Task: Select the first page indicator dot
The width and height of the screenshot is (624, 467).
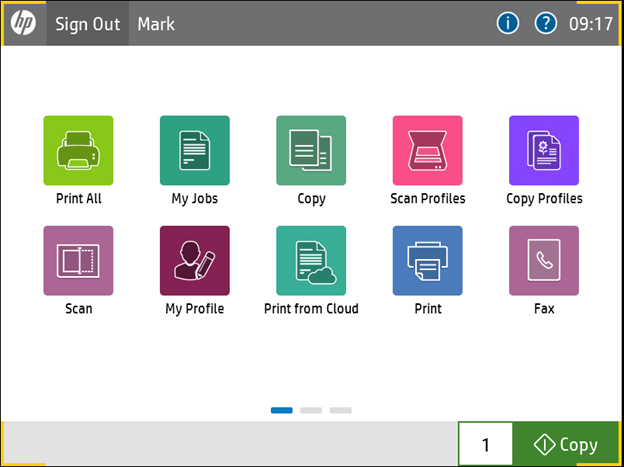Action: [x=281, y=410]
